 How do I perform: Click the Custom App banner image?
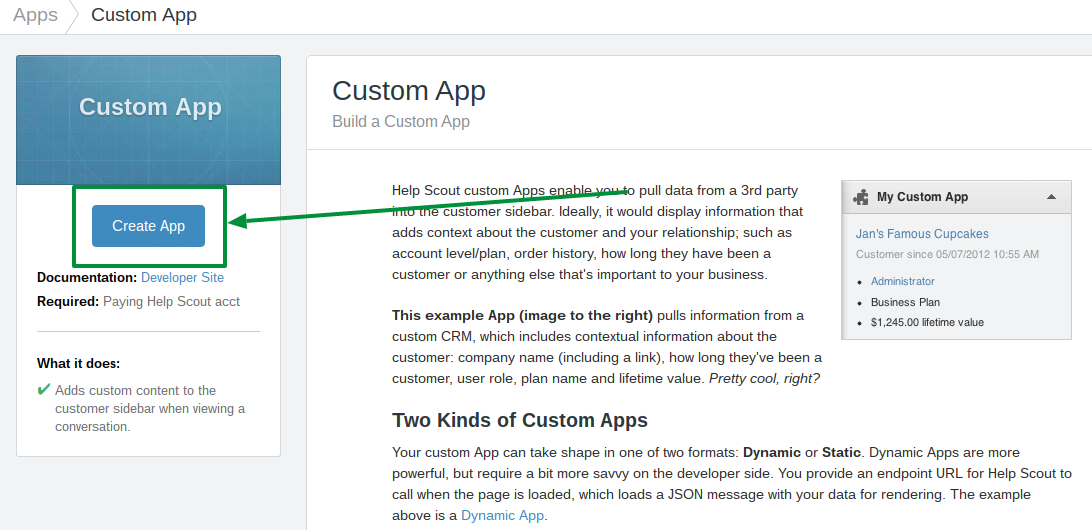(148, 120)
